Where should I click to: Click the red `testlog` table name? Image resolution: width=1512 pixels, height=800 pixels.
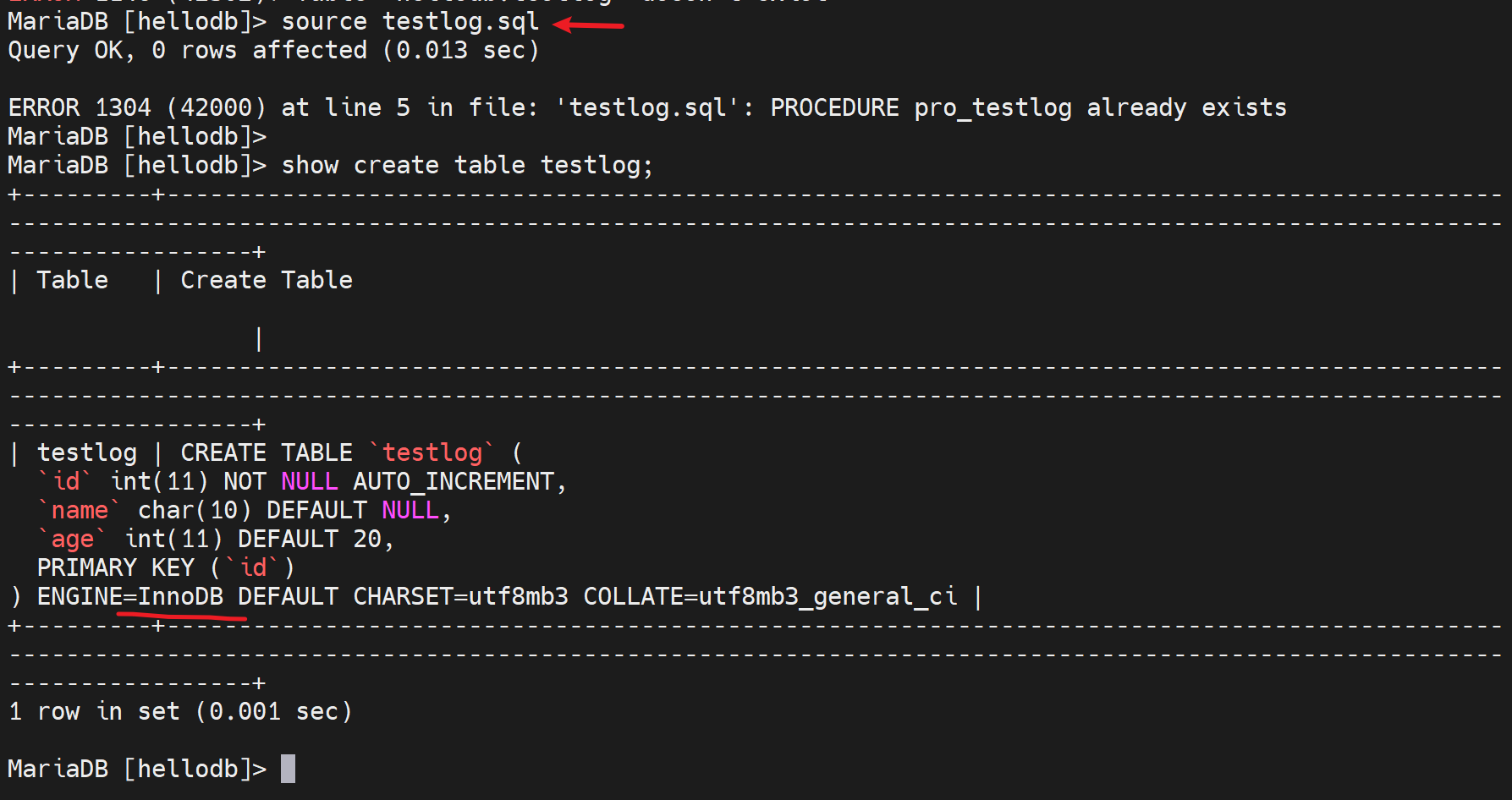tap(432, 452)
